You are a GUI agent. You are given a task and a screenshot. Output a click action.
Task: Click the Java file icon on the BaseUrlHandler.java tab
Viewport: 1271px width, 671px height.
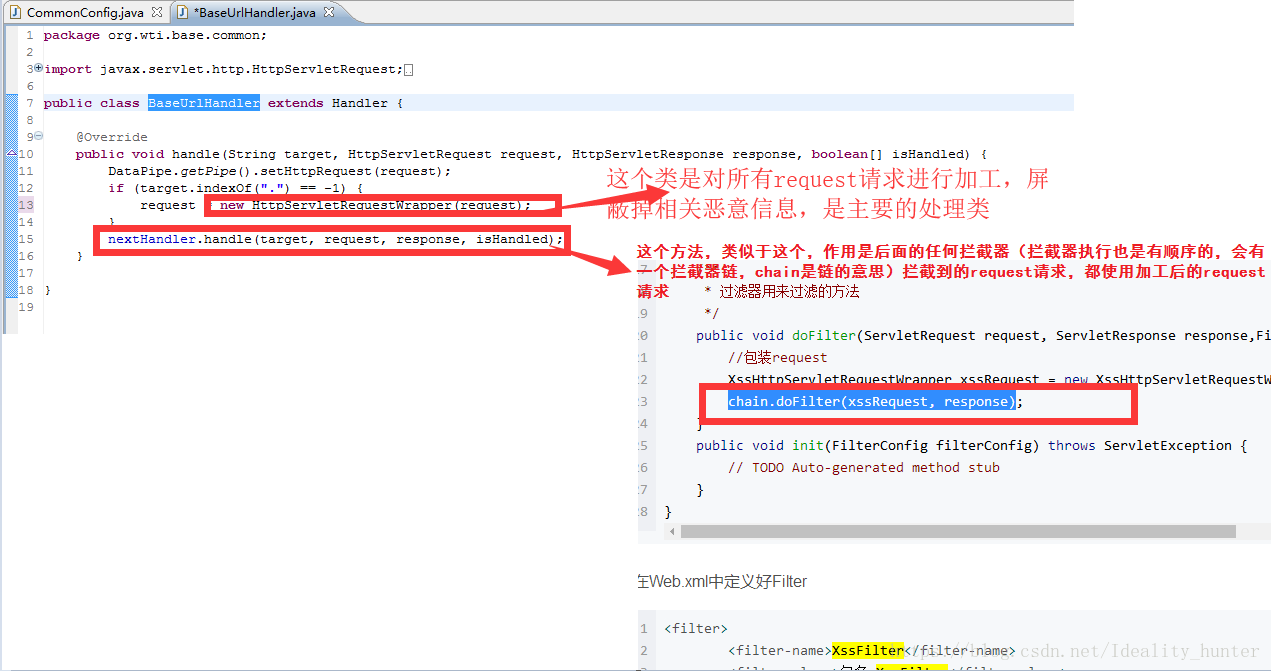[x=181, y=13]
